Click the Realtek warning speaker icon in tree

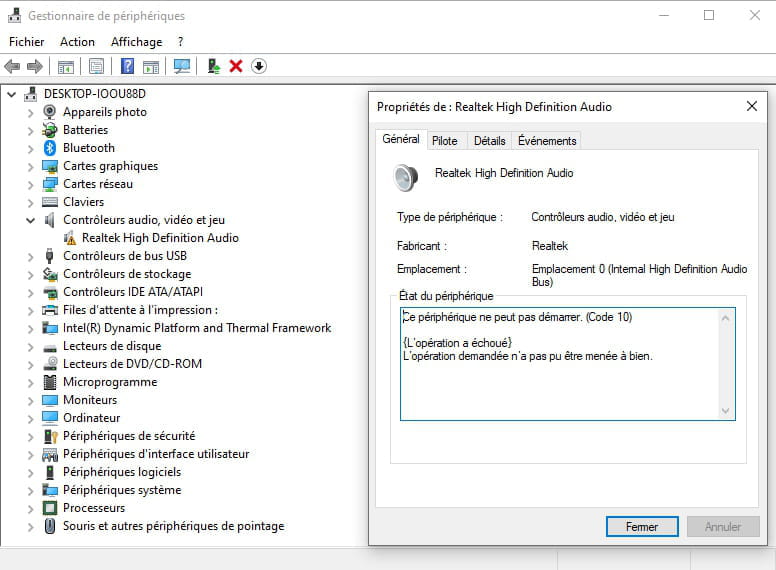click(x=70, y=238)
